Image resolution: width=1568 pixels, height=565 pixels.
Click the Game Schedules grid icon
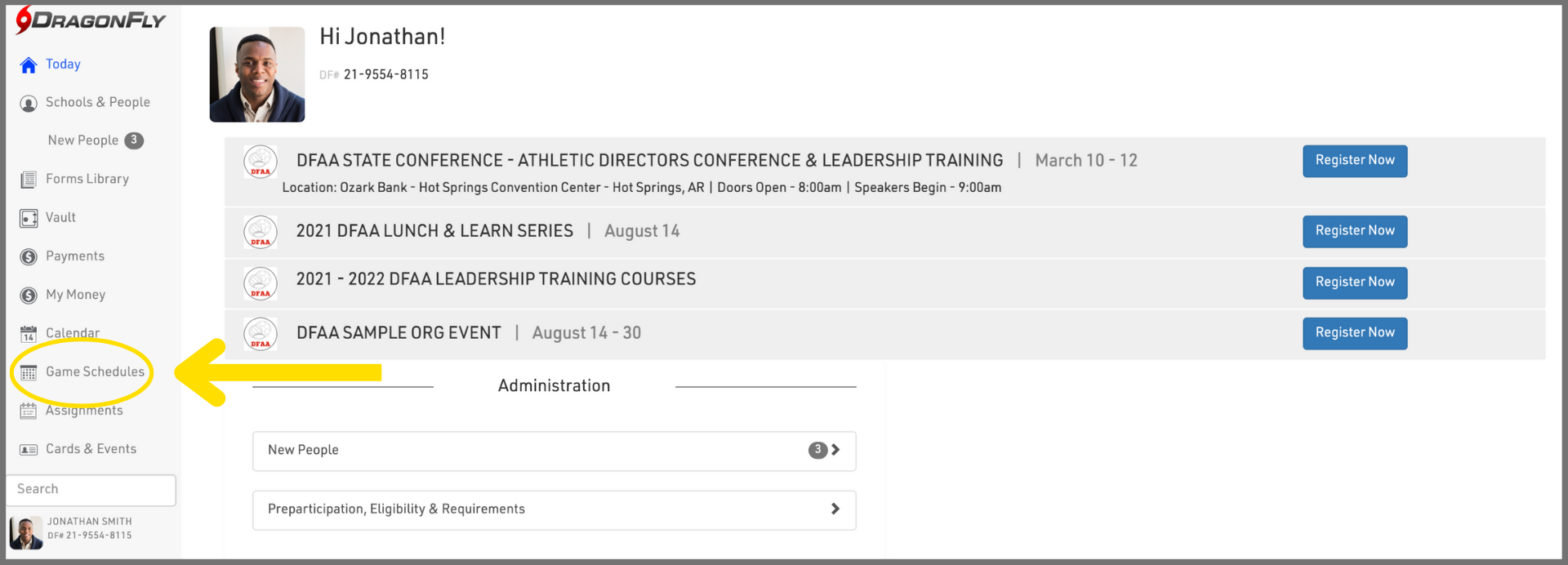(x=29, y=373)
